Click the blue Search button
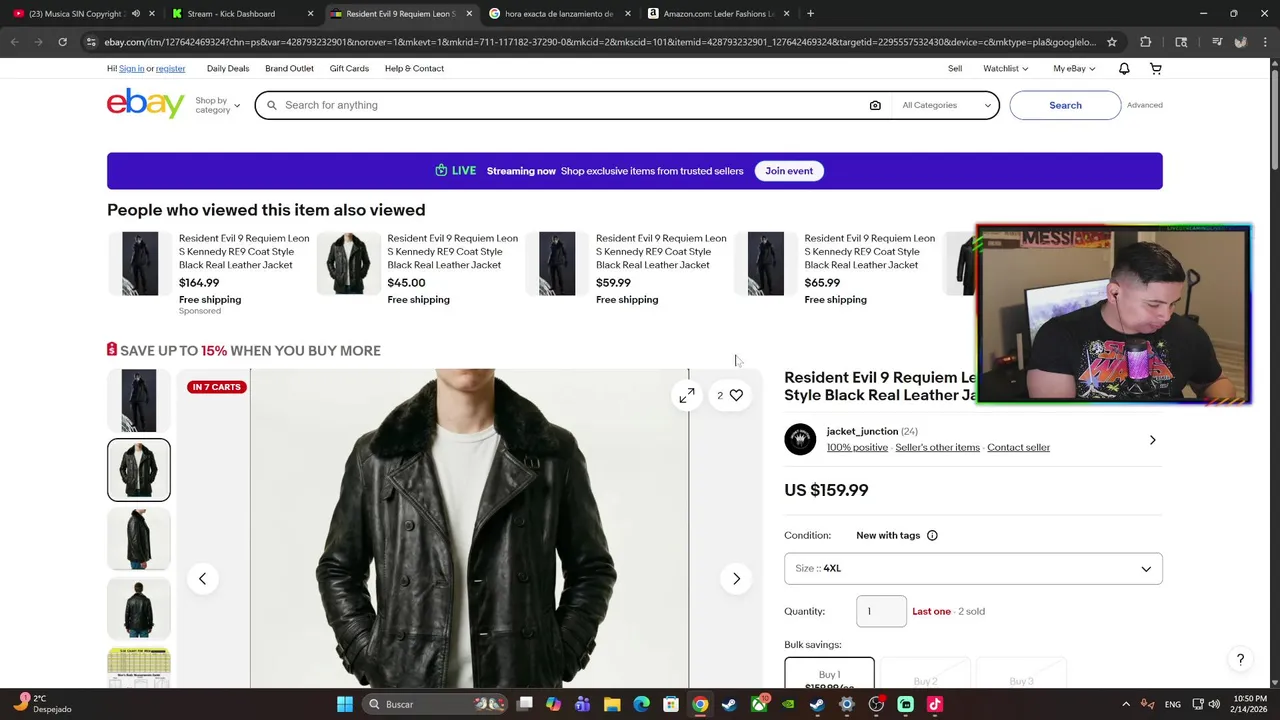Screen dimensions: 1280x720 click(x=1065, y=105)
